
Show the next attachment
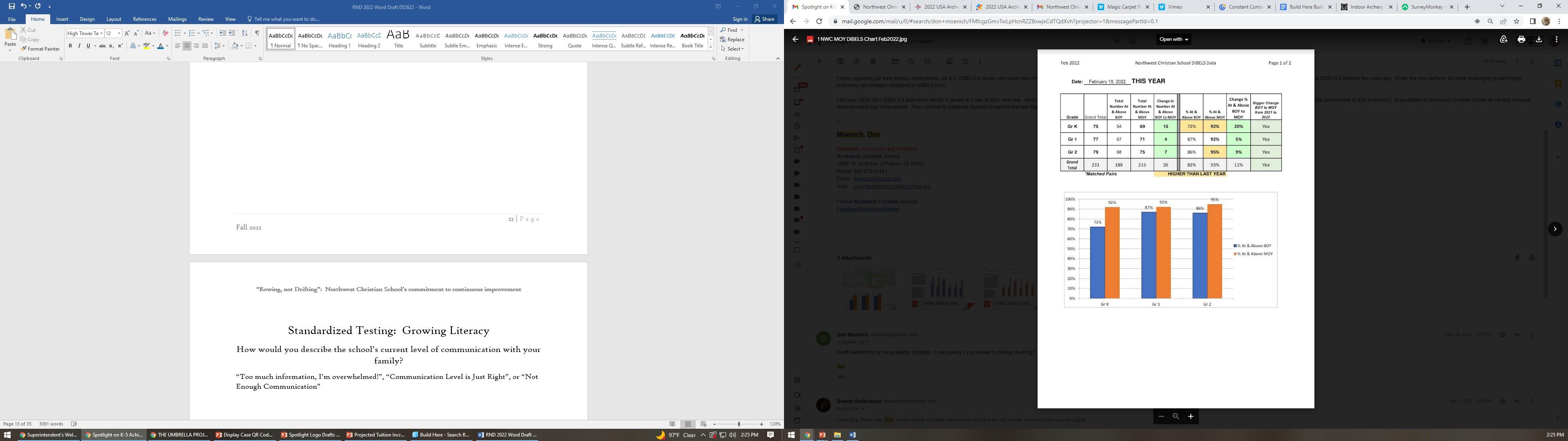click(x=1555, y=229)
